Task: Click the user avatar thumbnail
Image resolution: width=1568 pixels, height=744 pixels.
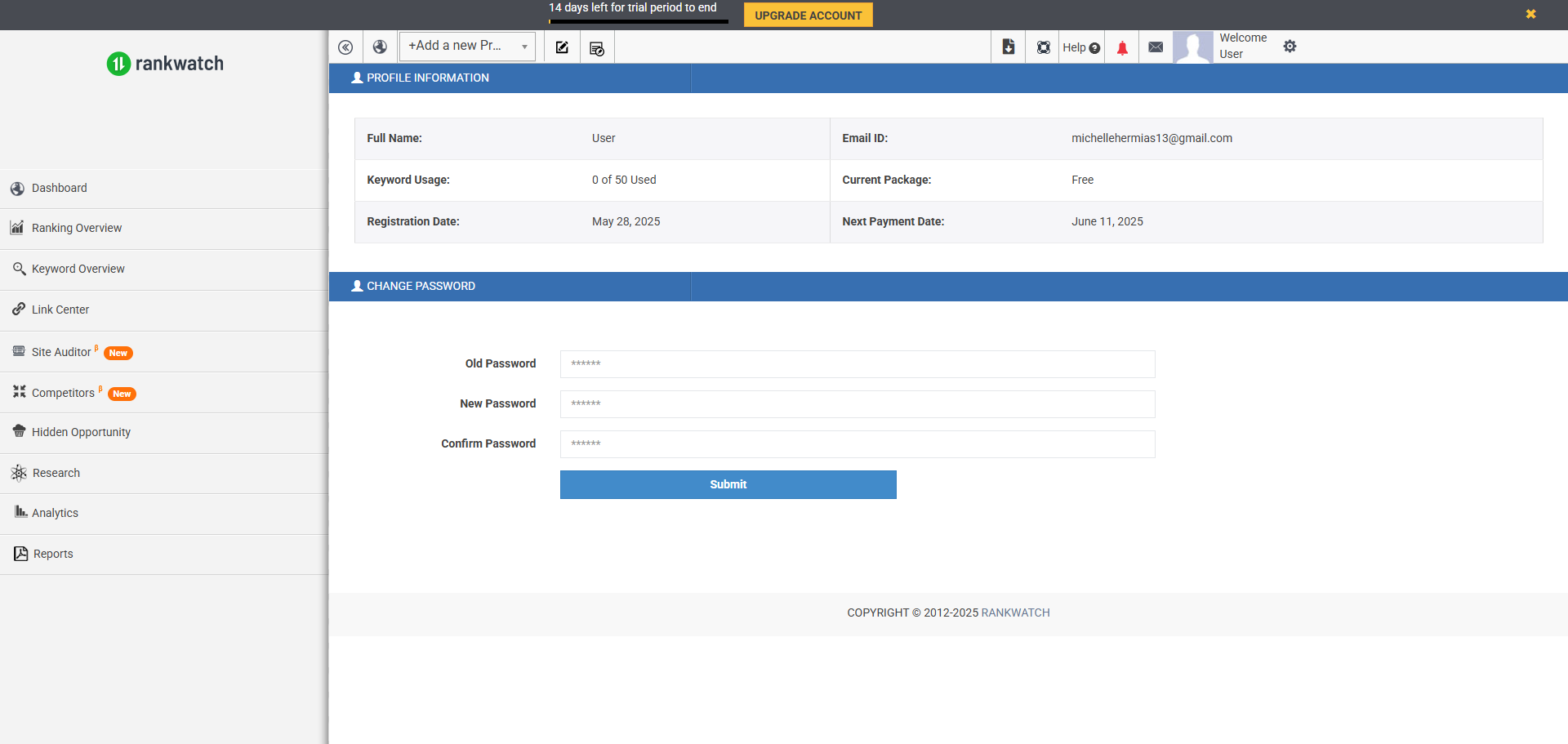Action: click(1192, 47)
